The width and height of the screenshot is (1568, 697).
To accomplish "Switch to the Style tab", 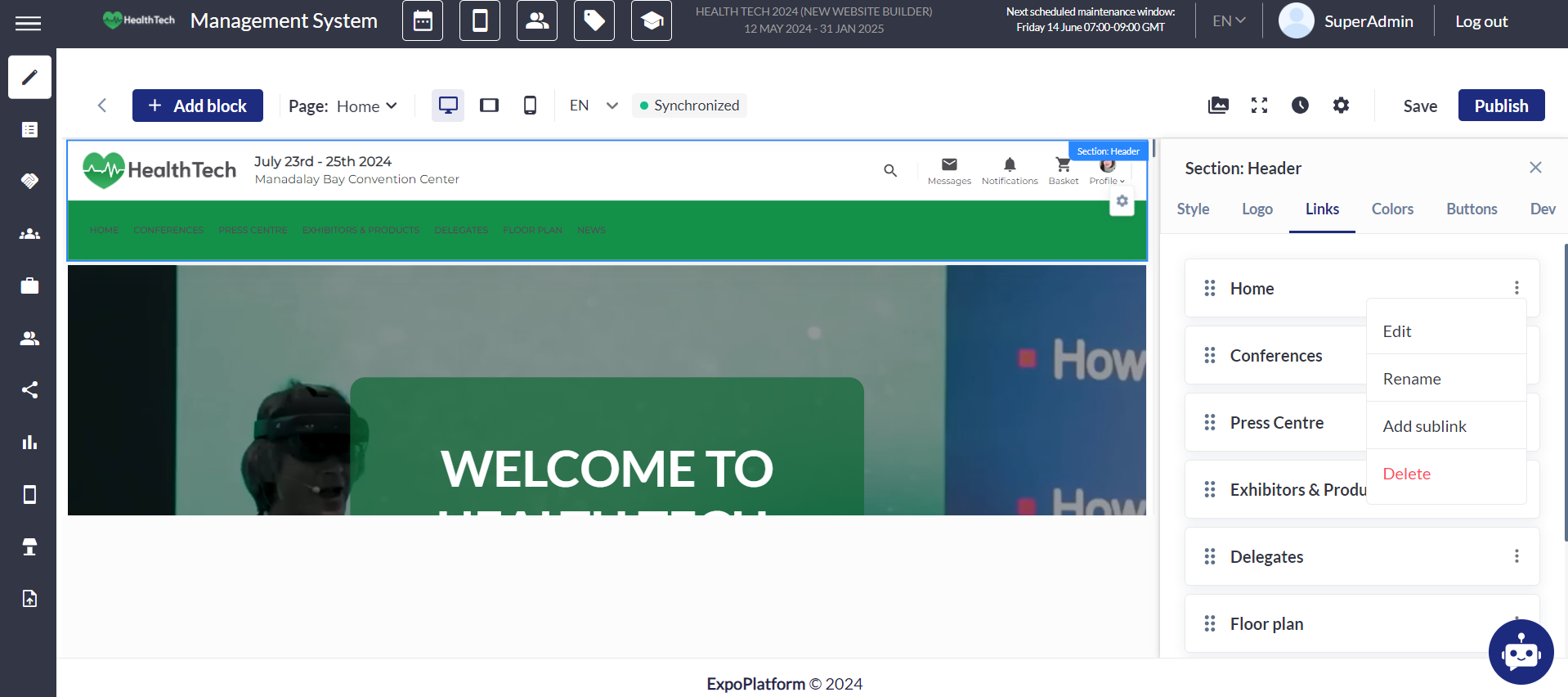I will (1193, 209).
